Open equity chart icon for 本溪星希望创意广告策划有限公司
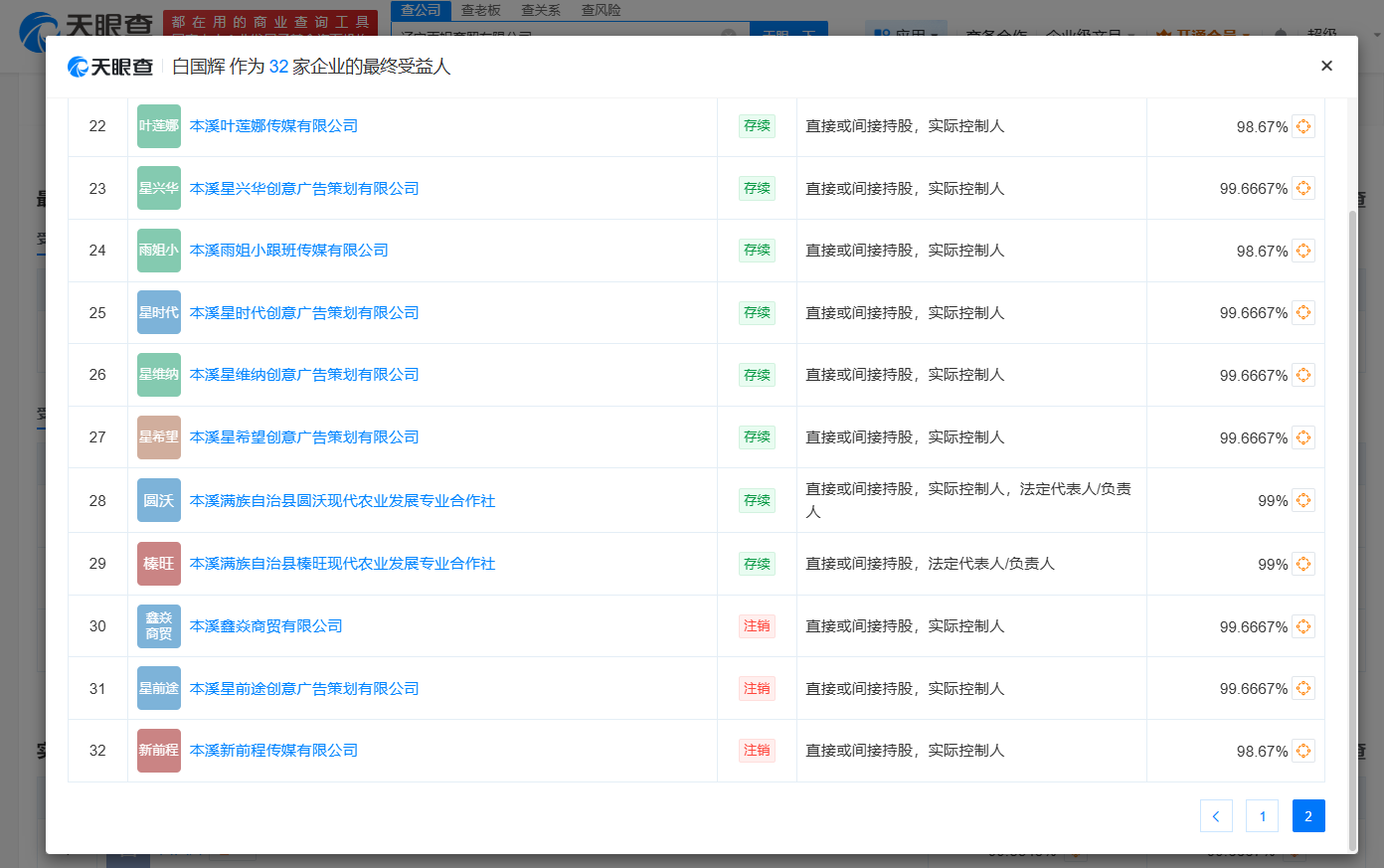The image size is (1384, 868). (1303, 437)
